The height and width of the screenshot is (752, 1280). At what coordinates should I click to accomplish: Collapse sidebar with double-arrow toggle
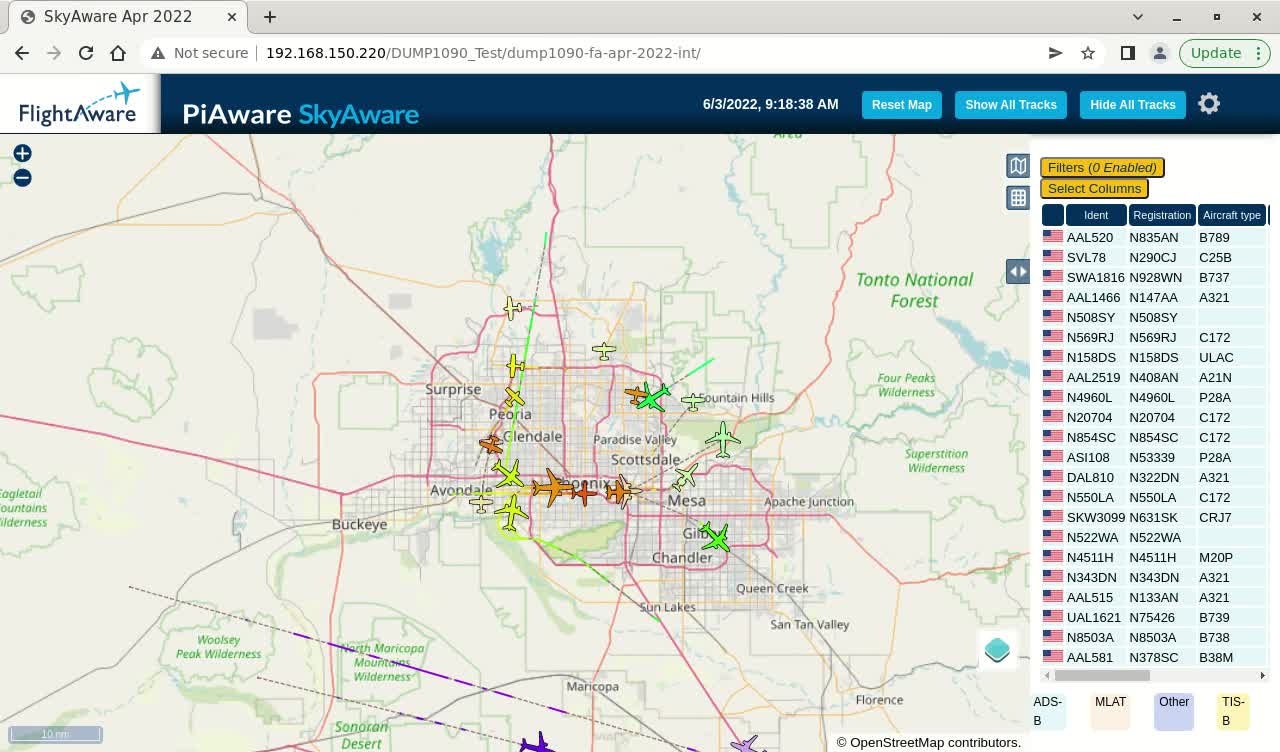tap(1018, 271)
